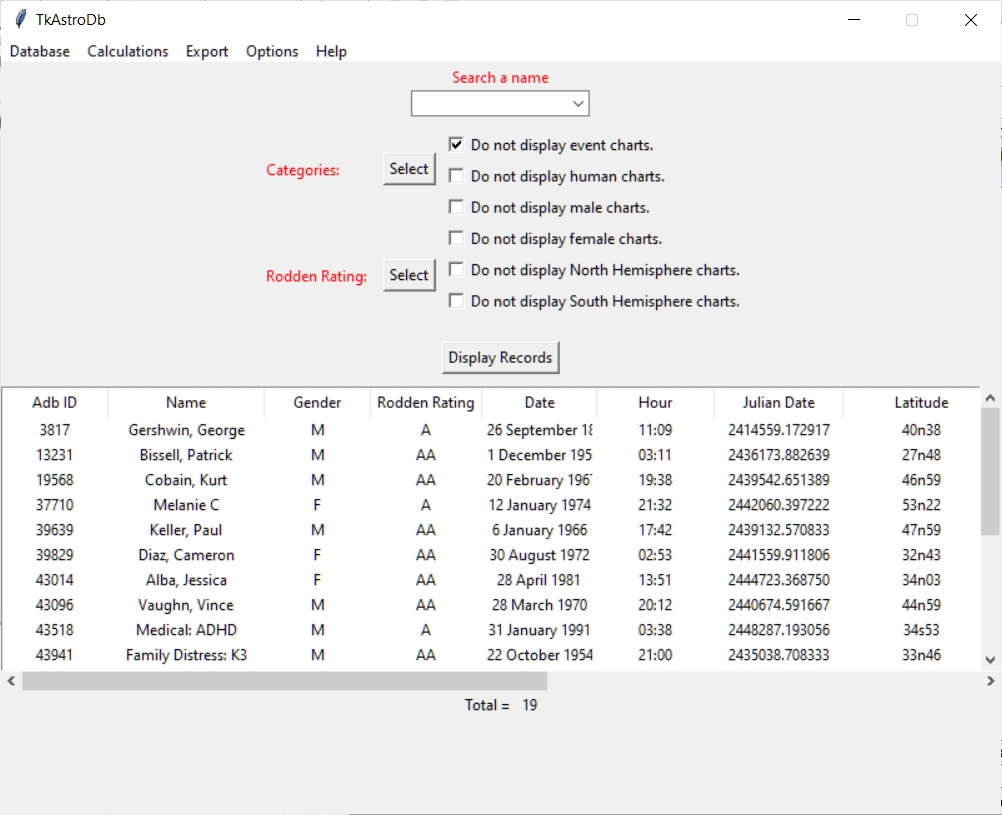1002x815 pixels.
Task: Click Julian Date value 2442060.397222
Action: pyautogui.click(x=778, y=504)
